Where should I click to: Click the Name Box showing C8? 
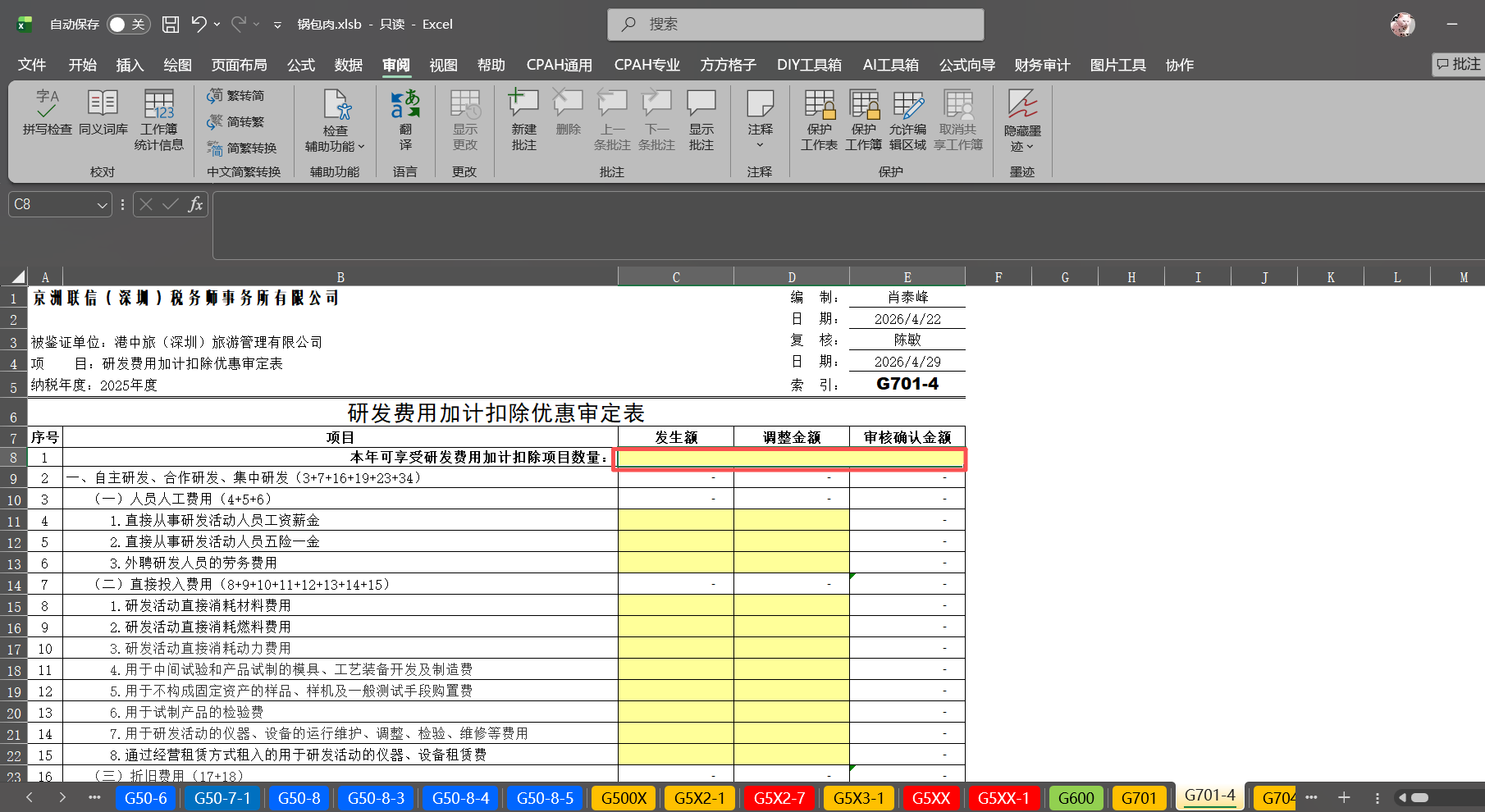tap(51, 204)
